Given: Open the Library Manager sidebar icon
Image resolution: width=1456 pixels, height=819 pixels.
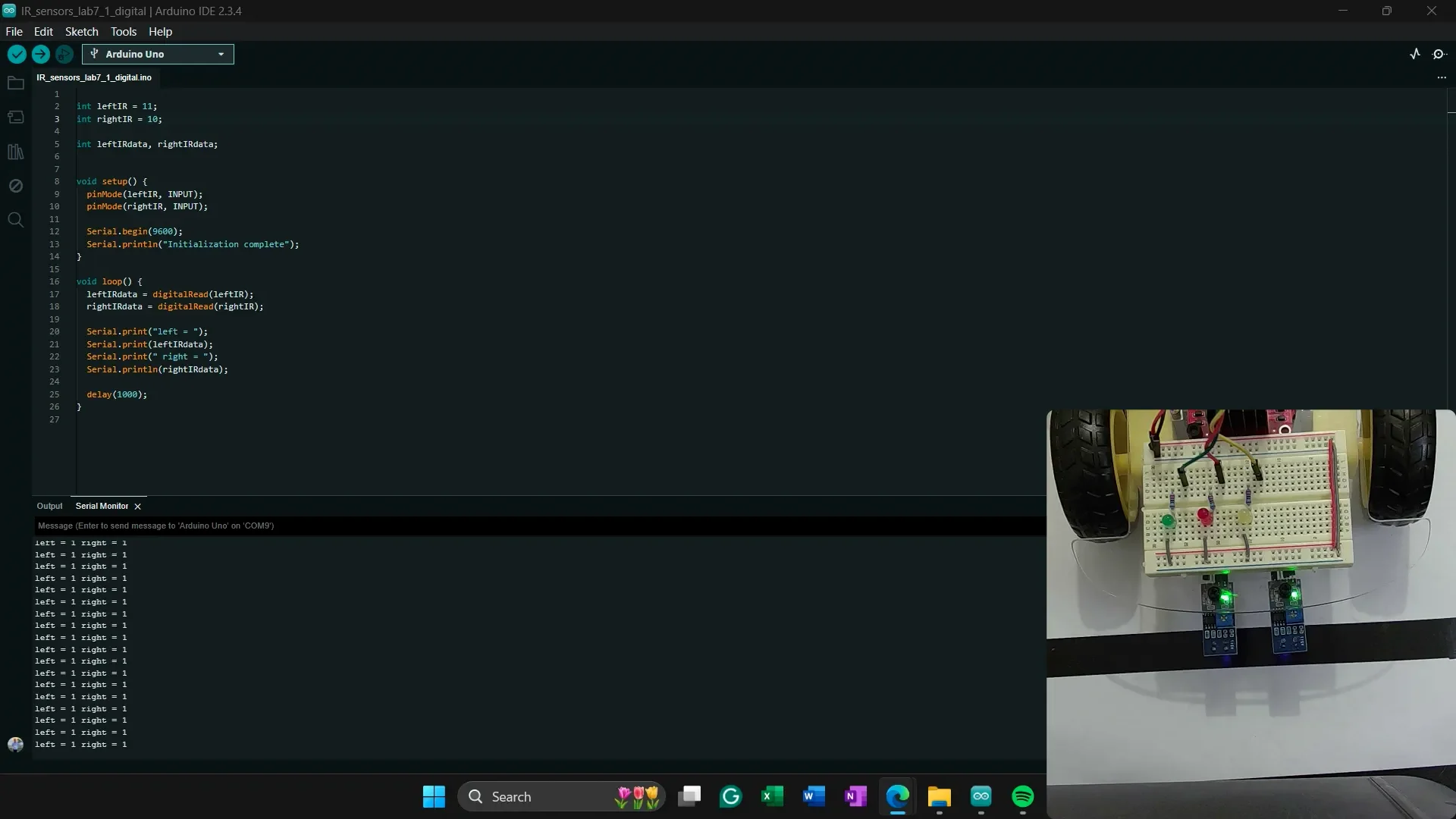Looking at the screenshot, I should click(x=15, y=152).
